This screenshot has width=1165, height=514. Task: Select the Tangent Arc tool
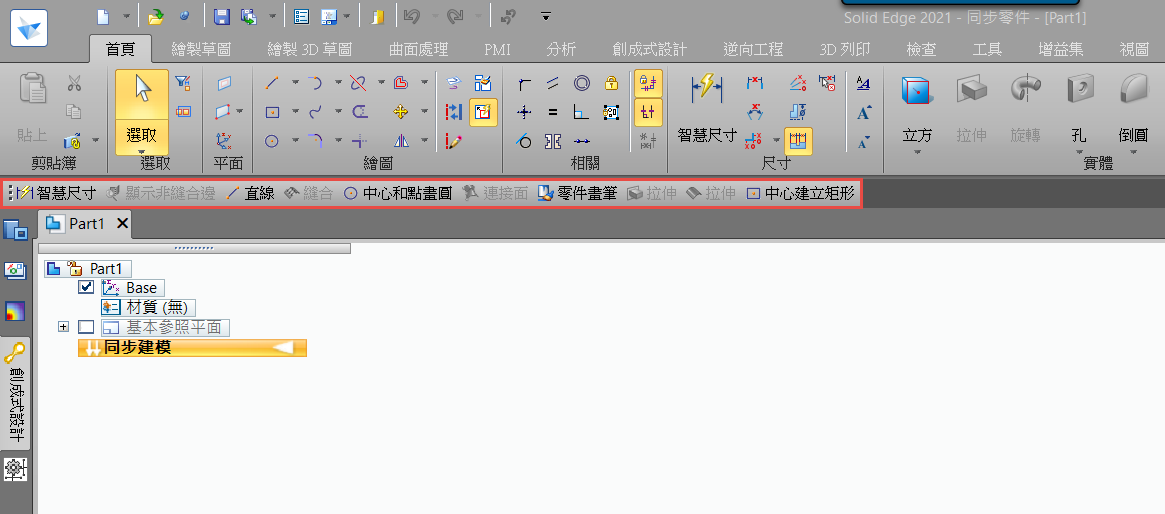tap(315, 82)
